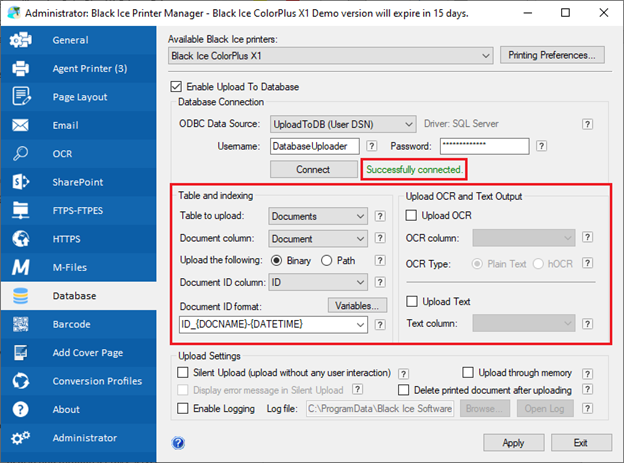Viewport: 624px width, 463px height.
Task: Click the Page Layout icon
Action: click(21, 96)
